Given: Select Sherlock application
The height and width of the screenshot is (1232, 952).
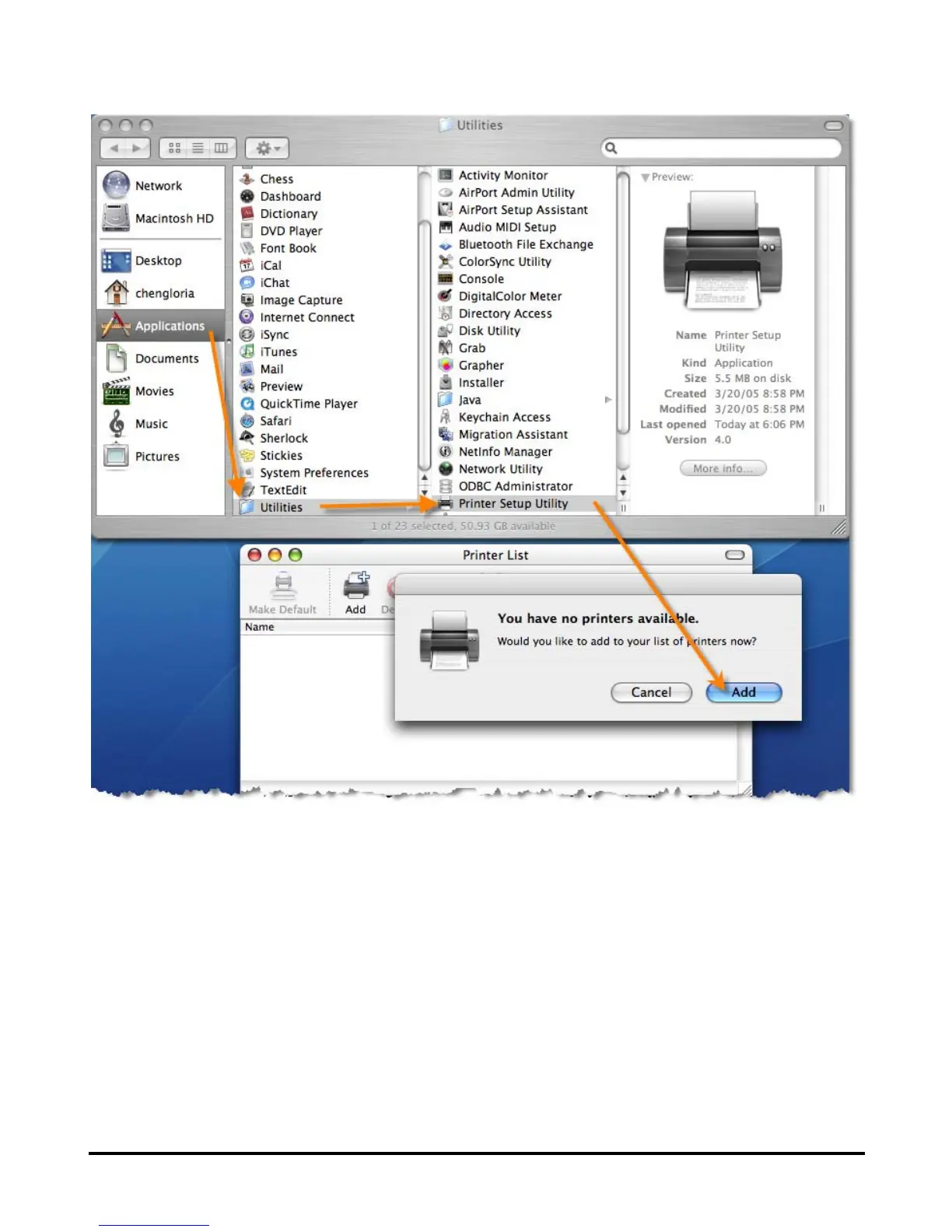Looking at the screenshot, I should coord(274,438).
